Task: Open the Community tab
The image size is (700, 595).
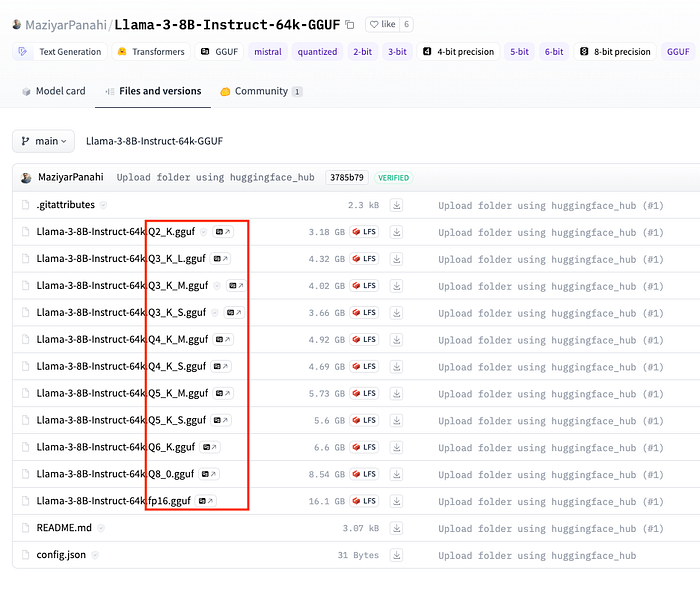Action: pos(261,91)
